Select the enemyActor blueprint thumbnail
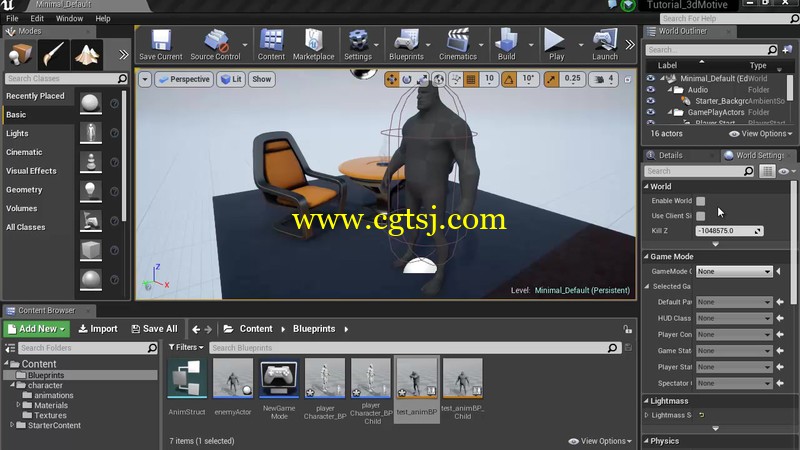 pyautogui.click(x=233, y=378)
